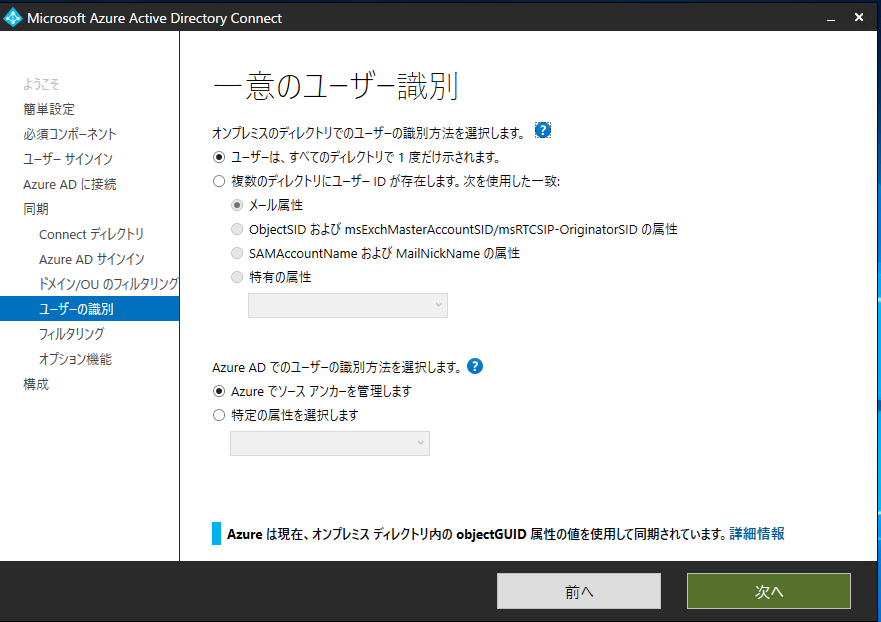Select the ユーザーの識別 step

click(x=89, y=309)
